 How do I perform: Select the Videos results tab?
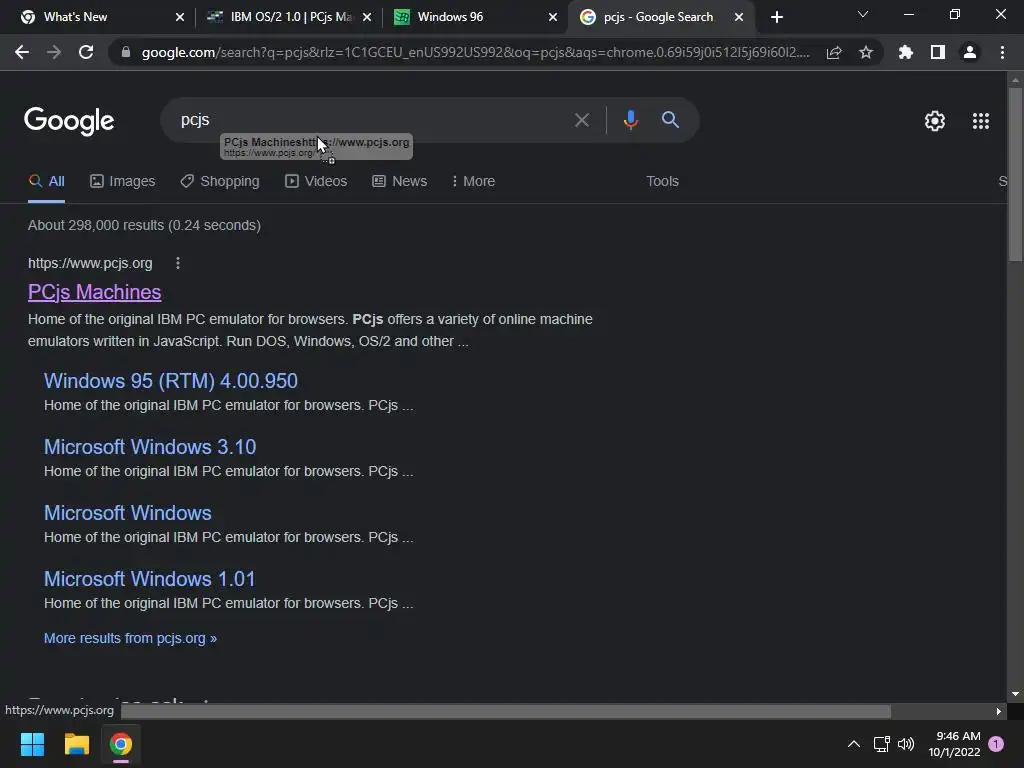316,182
